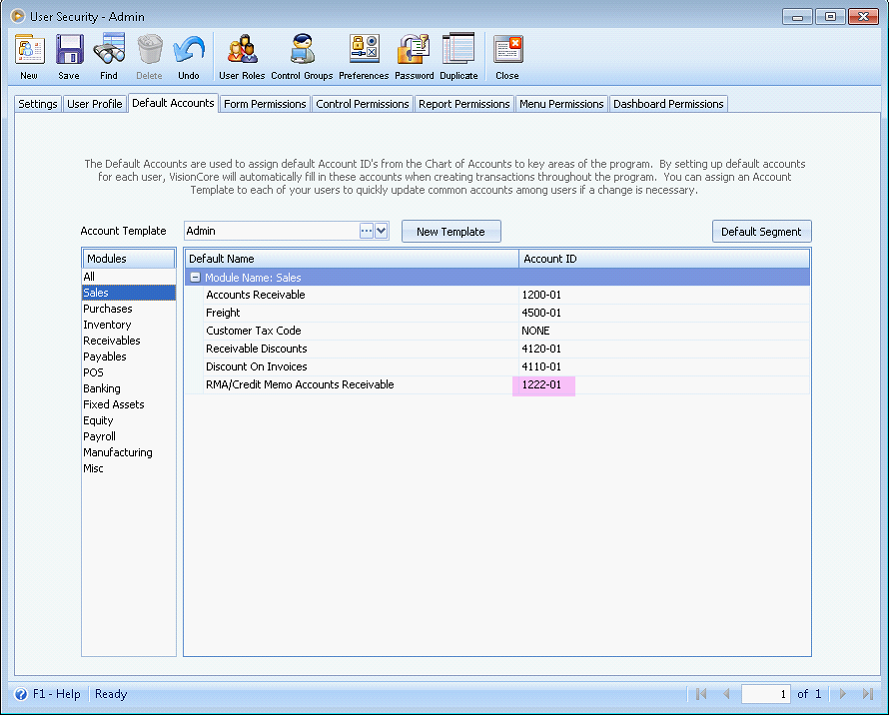Click the record number field in the navigator
This screenshot has height=716, width=890.
766,694
